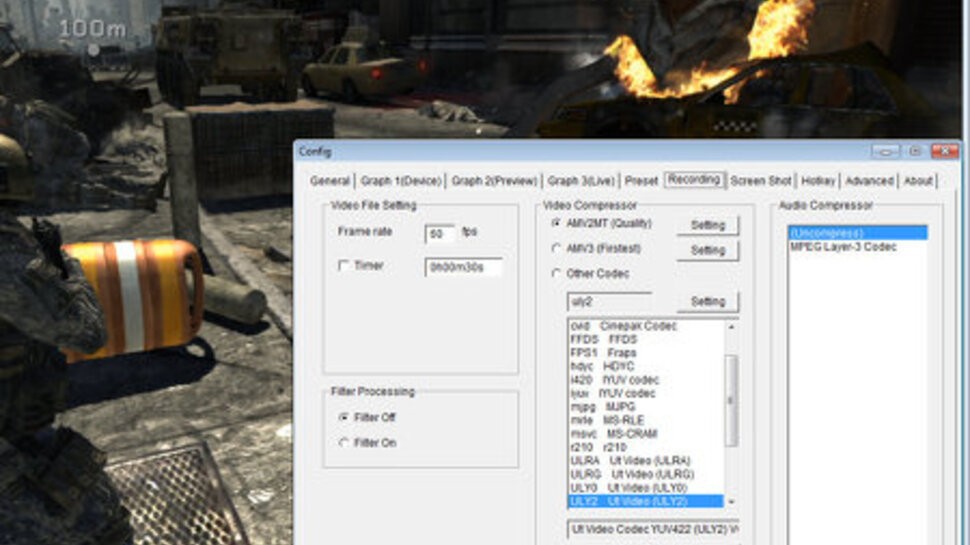The width and height of the screenshot is (970, 545).
Task: Turn on the Filter On option
Action: click(345, 442)
